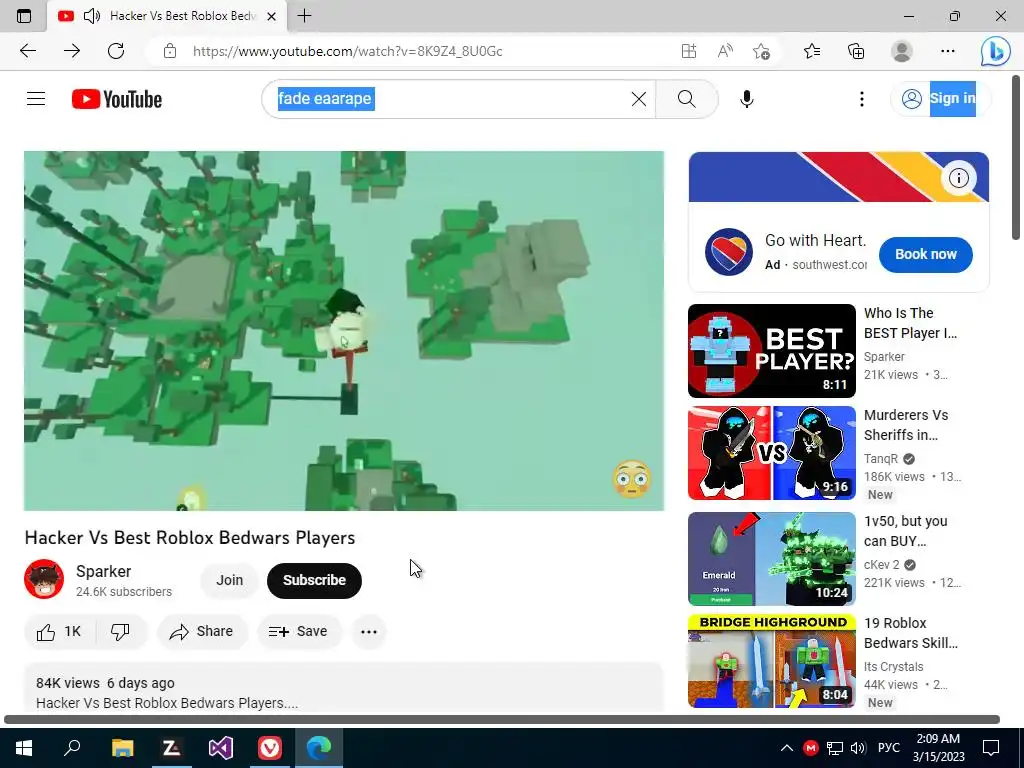Open '19 Roblox Bedwars Skill' thumbnail
Screen dimensions: 1024x768
click(x=771, y=661)
